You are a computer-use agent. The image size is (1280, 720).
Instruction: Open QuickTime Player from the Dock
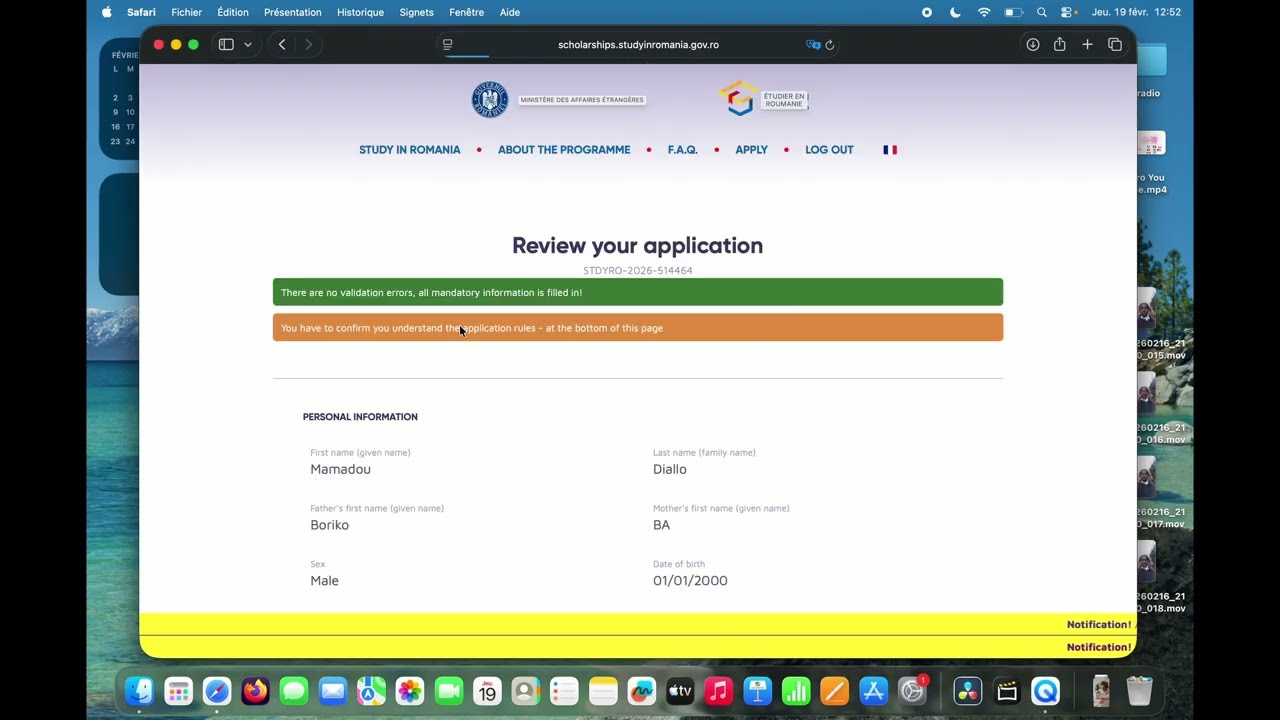(1045, 691)
